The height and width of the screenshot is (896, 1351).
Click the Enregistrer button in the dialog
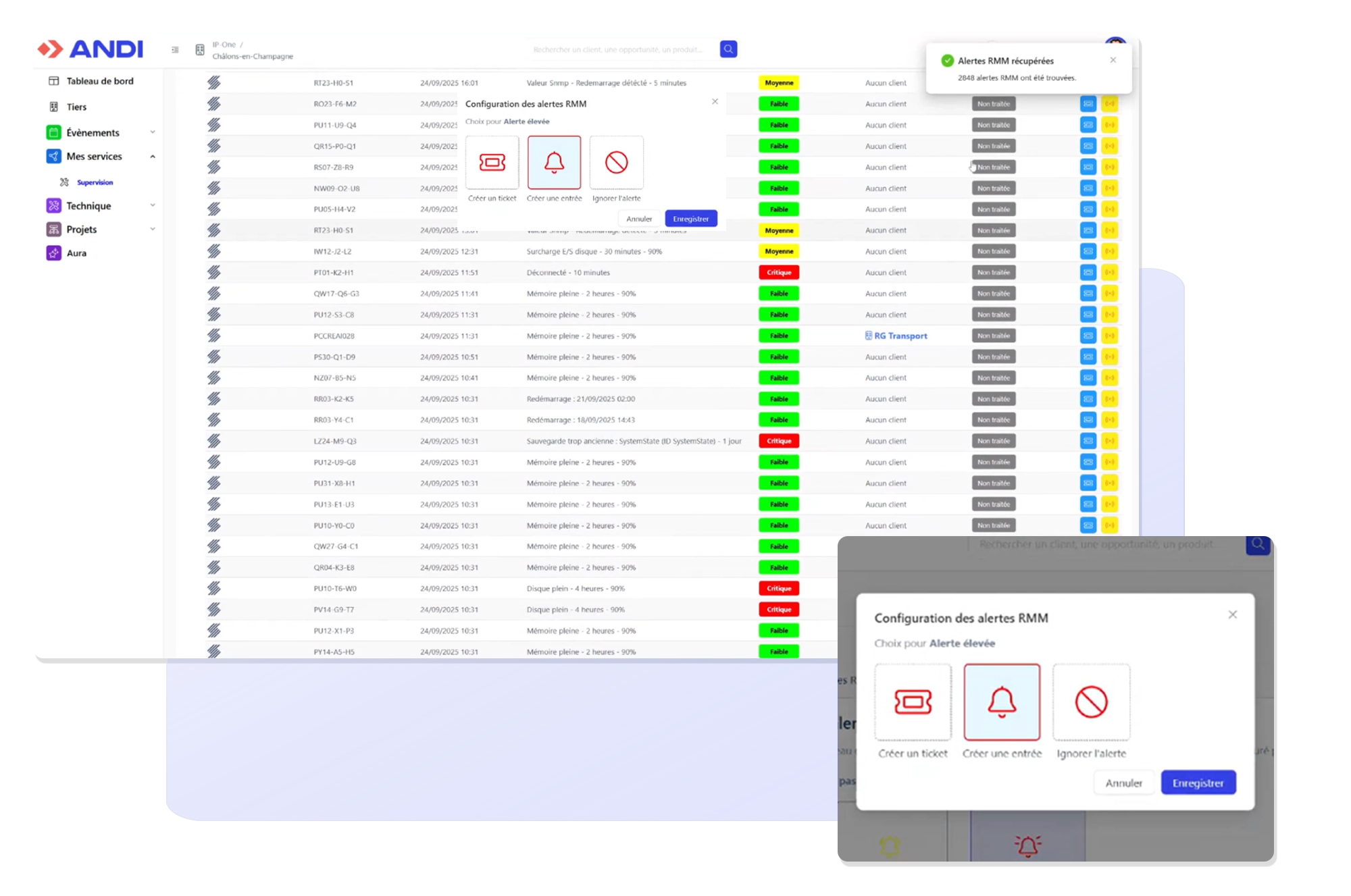(690, 218)
